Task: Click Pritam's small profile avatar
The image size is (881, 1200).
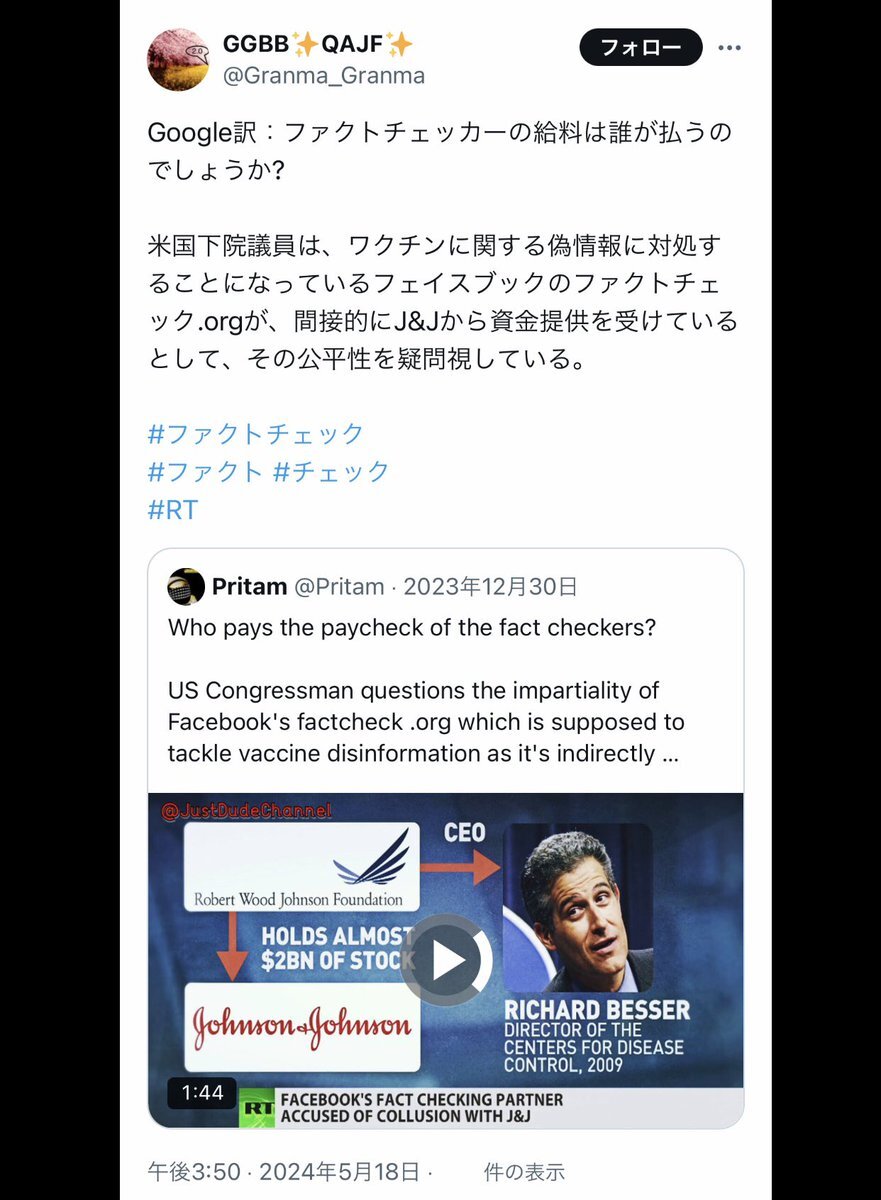Action: pyautogui.click(x=186, y=587)
